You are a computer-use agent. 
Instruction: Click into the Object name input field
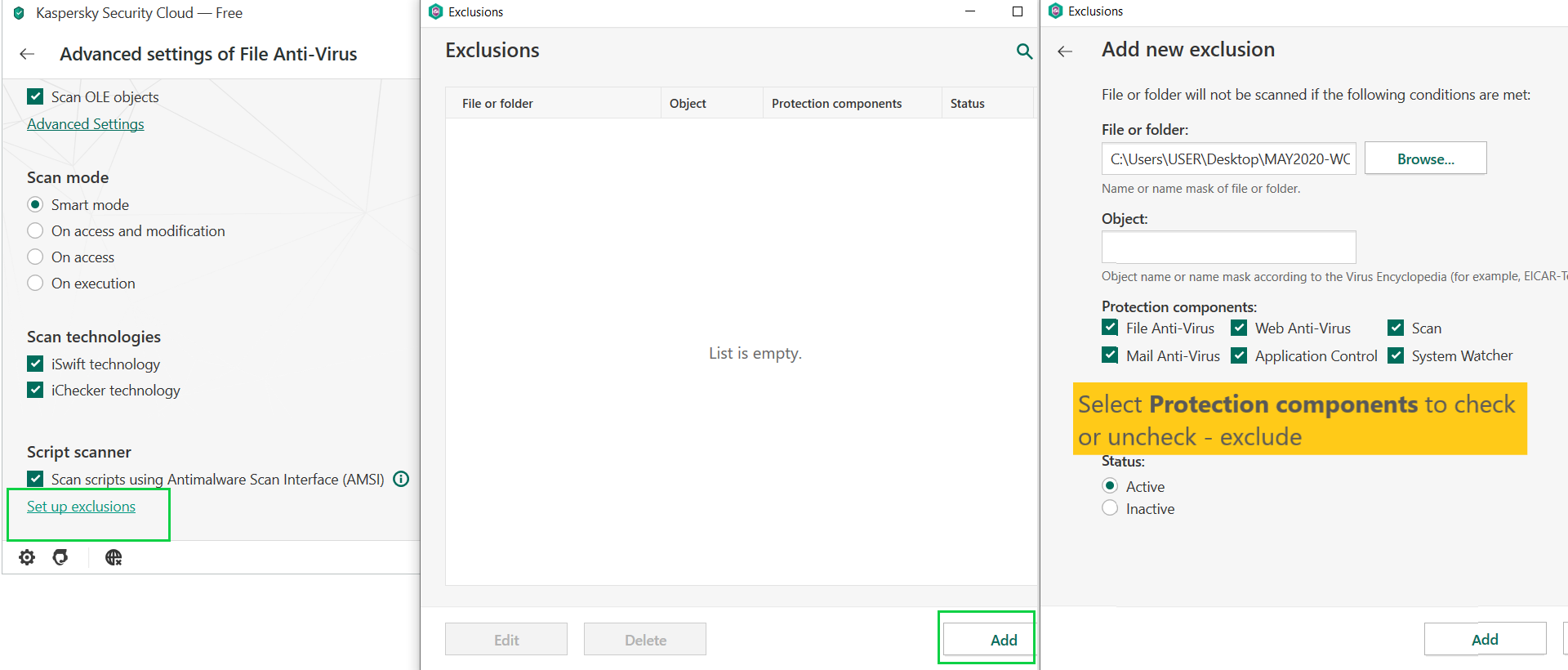pos(1228,247)
